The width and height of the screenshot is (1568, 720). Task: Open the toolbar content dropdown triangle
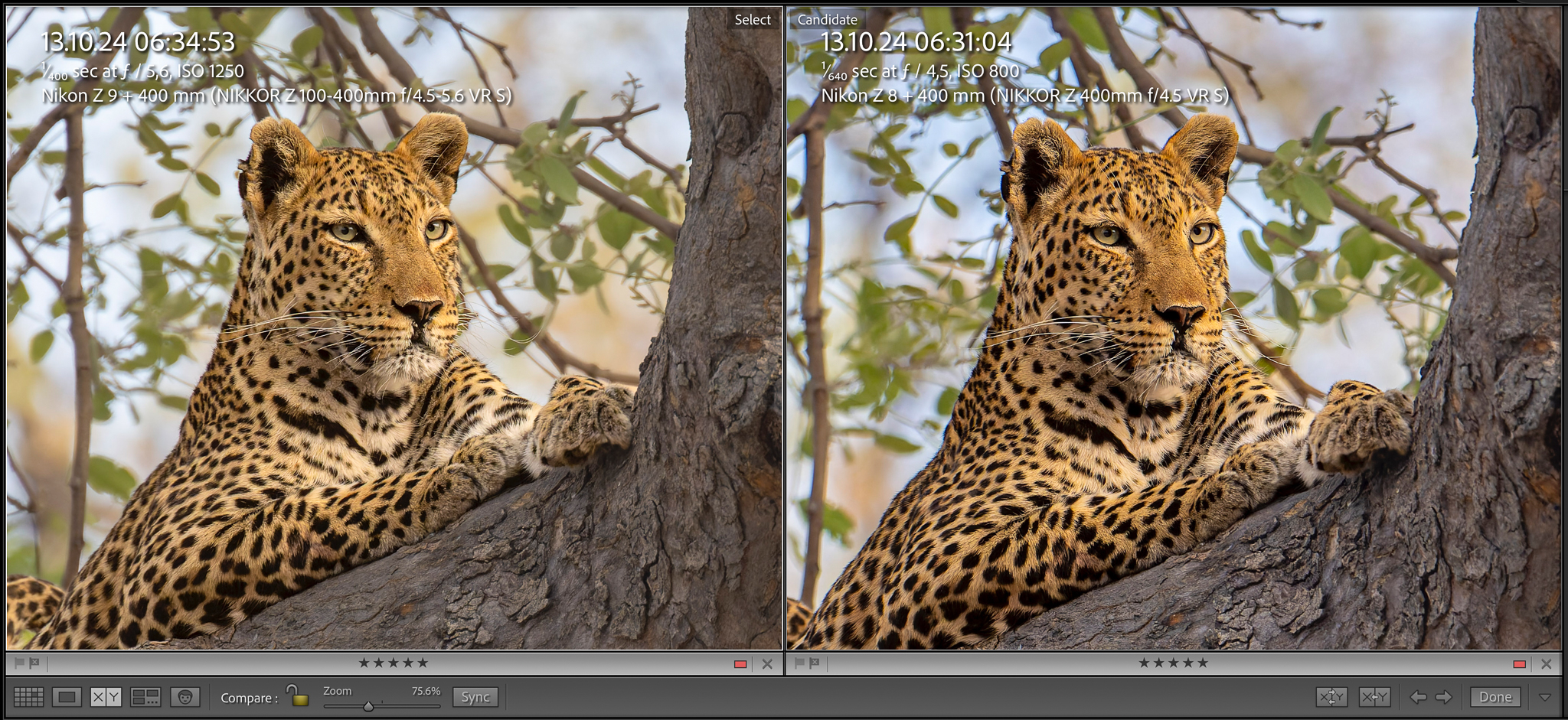click(x=1545, y=697)
